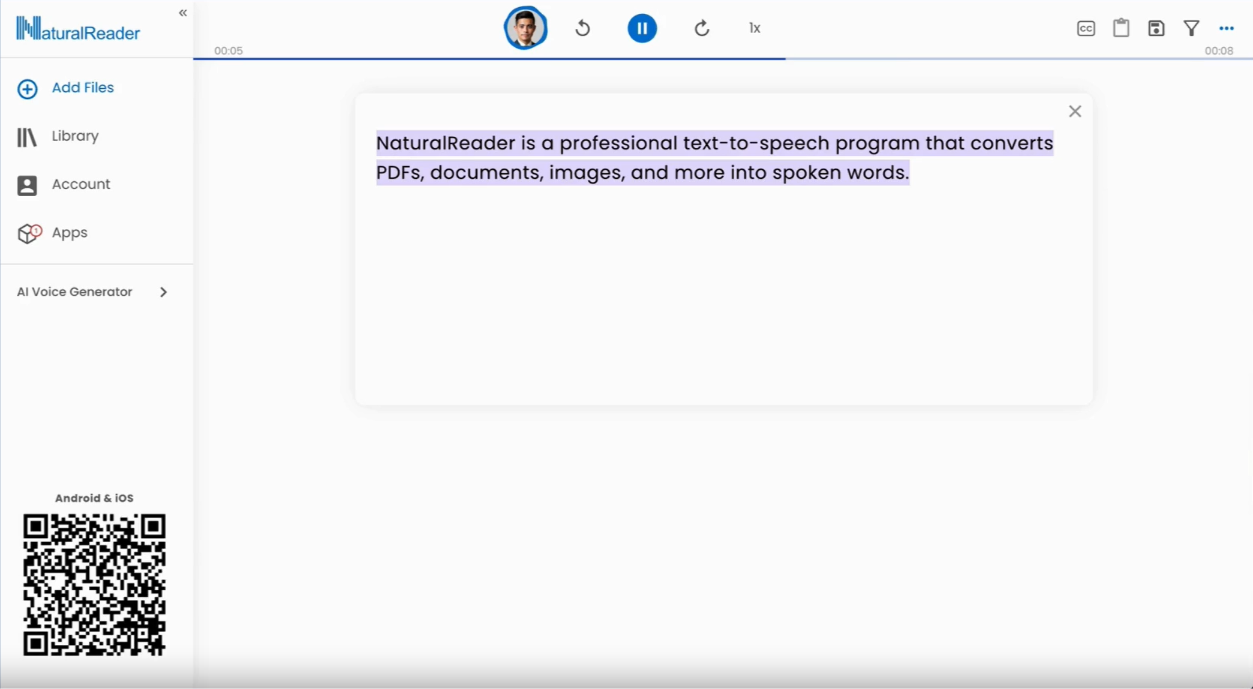Click the highlighted sentence starting 'NaturalReader is a professional'
The height and width of the screenshot is (689, 1253).
click(715, 158)
